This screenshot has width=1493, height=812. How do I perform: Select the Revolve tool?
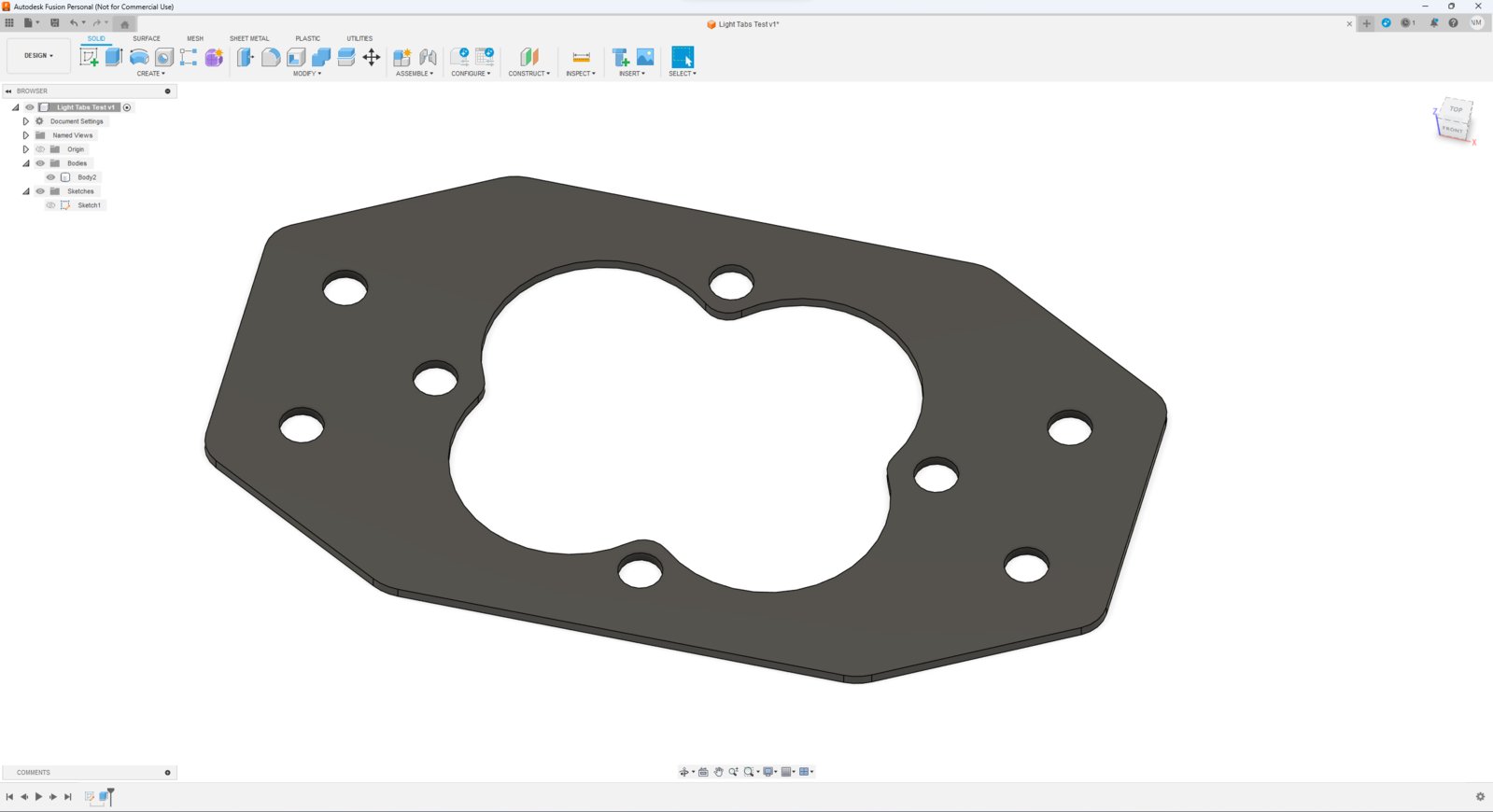(x=139, y=58)
